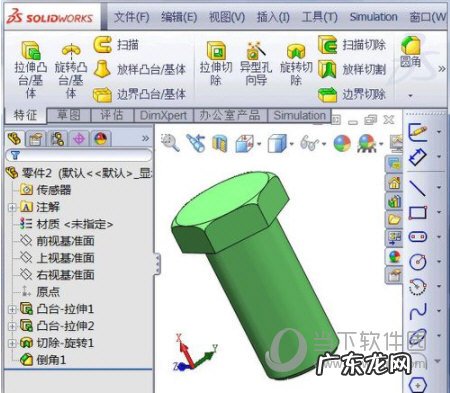Open the View Orientation dropdown arrow
Viewport: 450px width, 393px height.
pyautogui.click(x=259, y=144)
